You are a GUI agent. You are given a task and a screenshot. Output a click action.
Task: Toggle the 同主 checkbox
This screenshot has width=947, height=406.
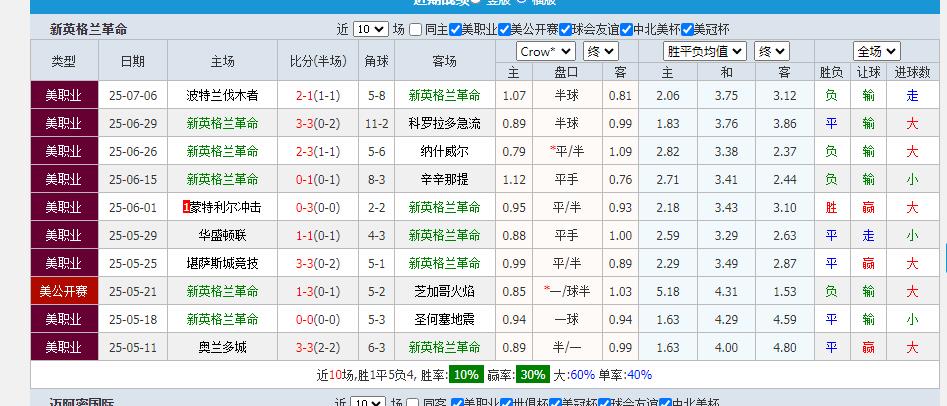(x=416, y=30)
